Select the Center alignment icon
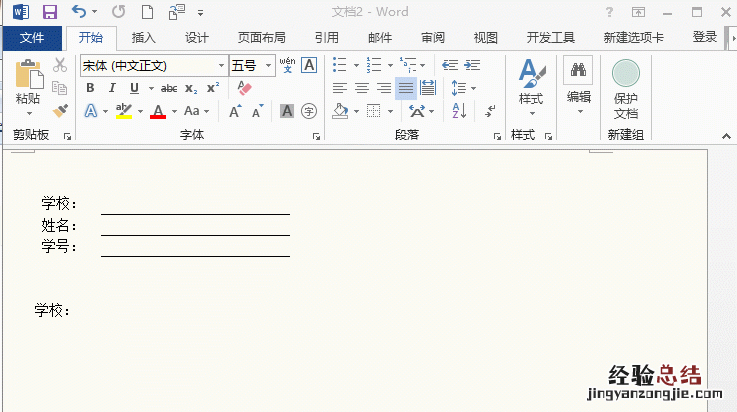 click(x=362, y=88)
